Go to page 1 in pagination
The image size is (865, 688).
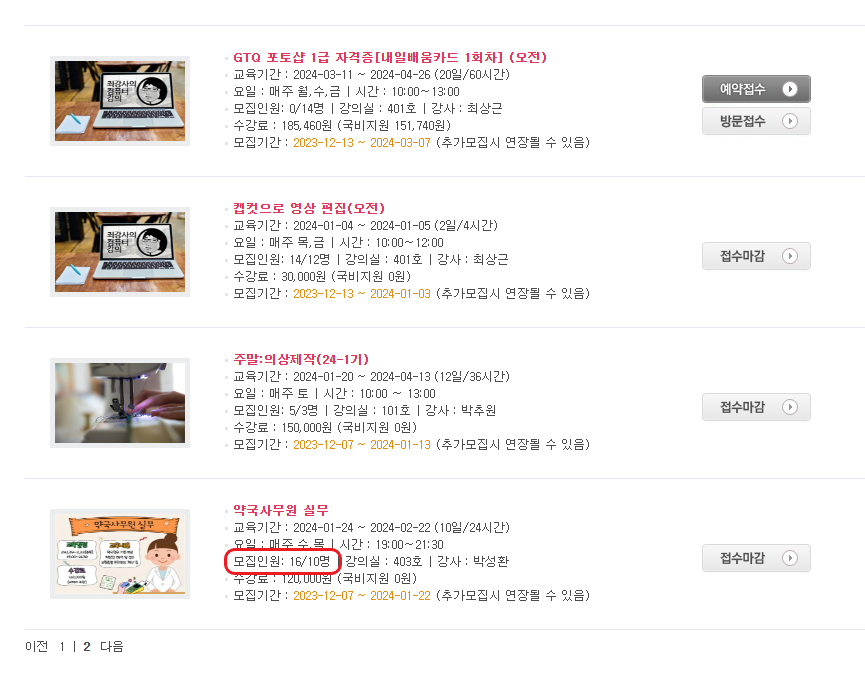[x=62, y=647]
